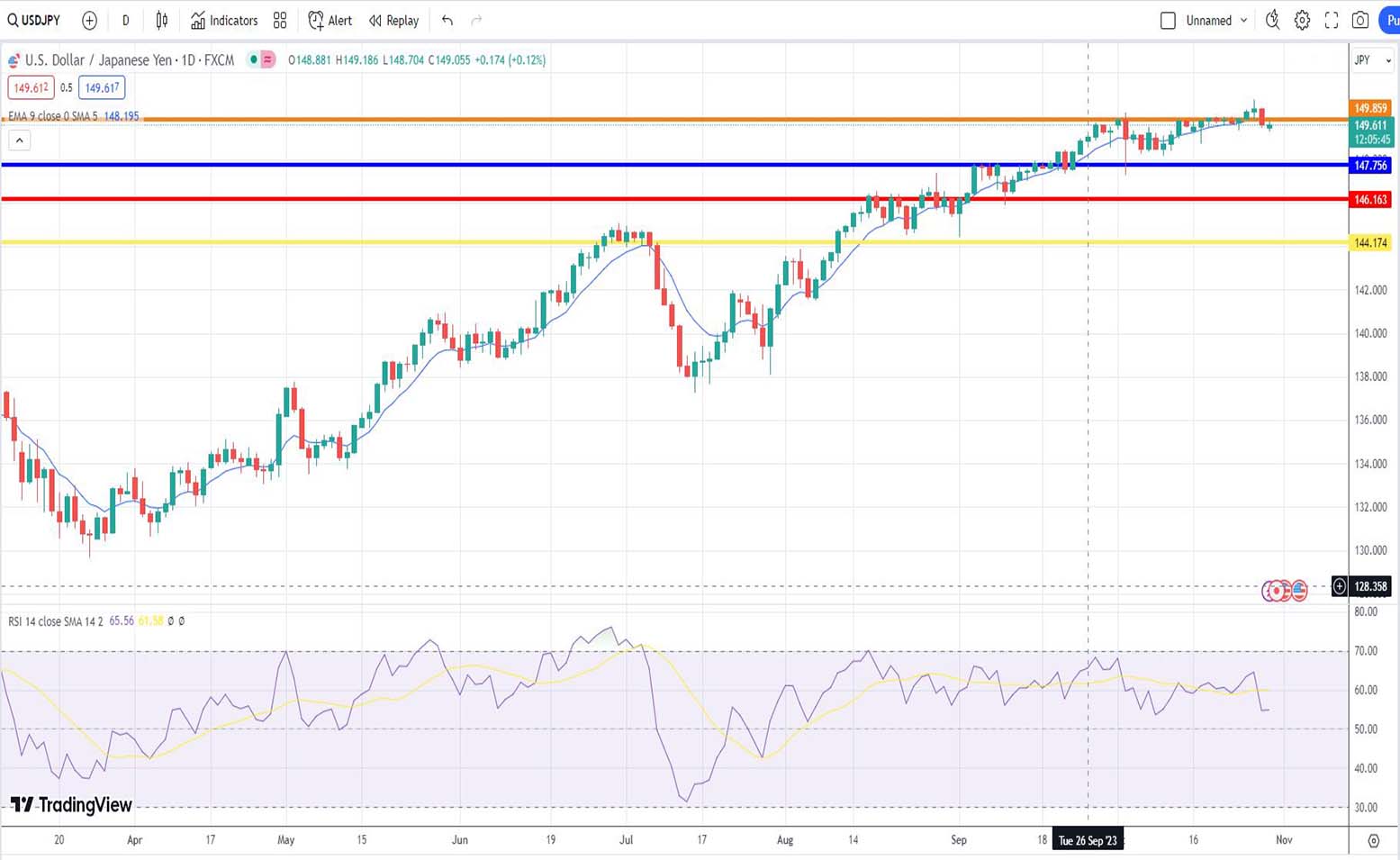Take a chart snapshot with camera icon
1400x860 pixels.
pyautogui.click(x=1360, y=21)
